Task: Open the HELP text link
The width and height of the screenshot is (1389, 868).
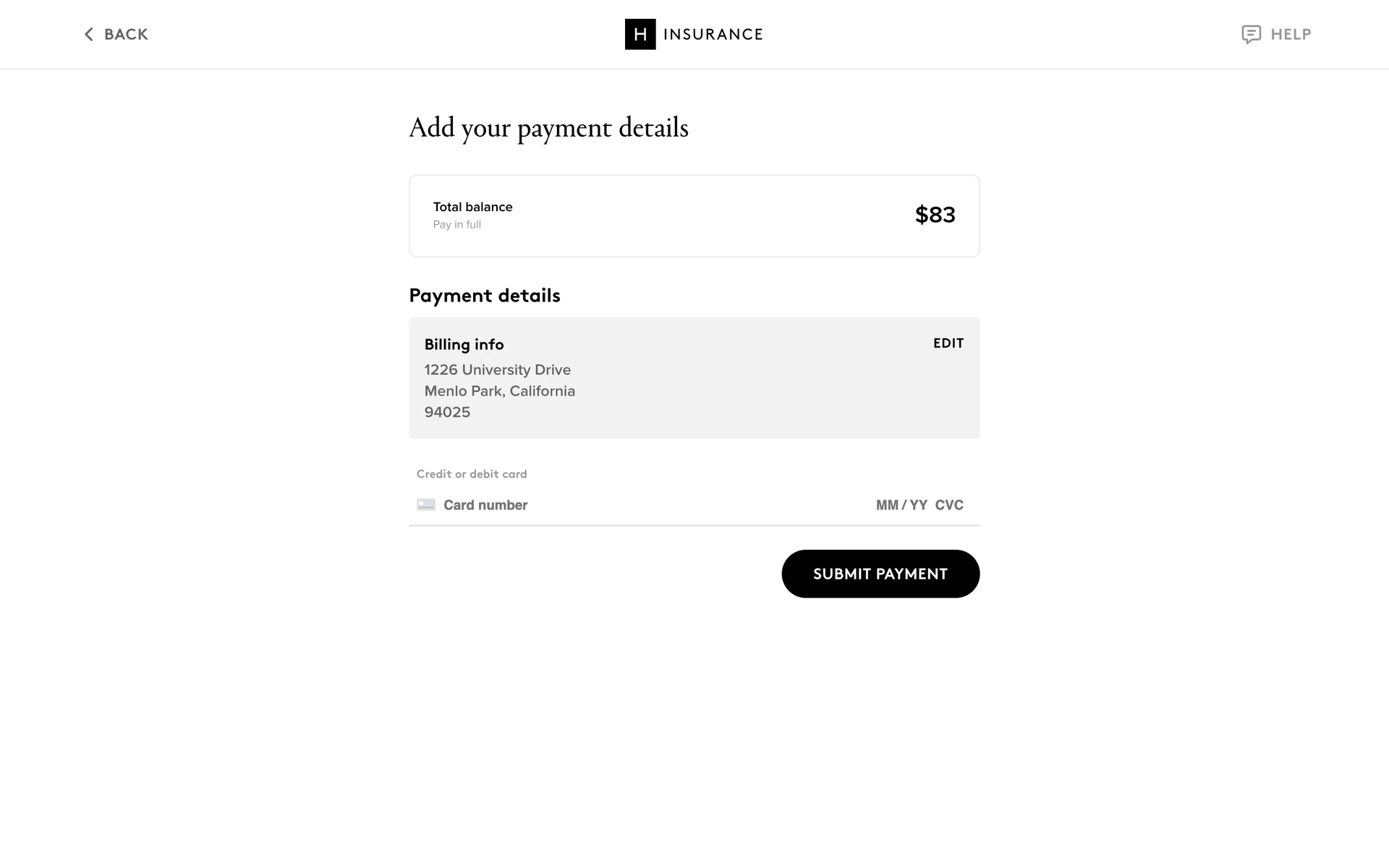Action: click(1291, 35)
